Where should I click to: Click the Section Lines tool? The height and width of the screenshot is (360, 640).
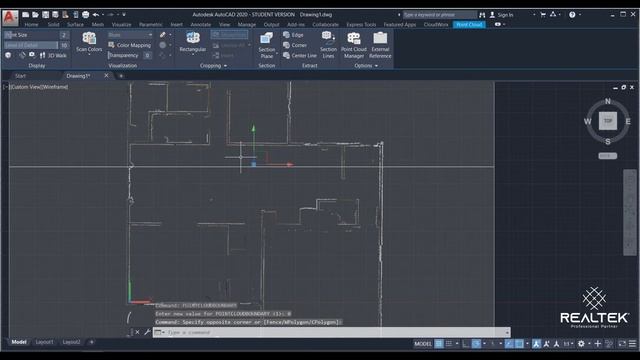pyautogui.click(x=328, y=45)
